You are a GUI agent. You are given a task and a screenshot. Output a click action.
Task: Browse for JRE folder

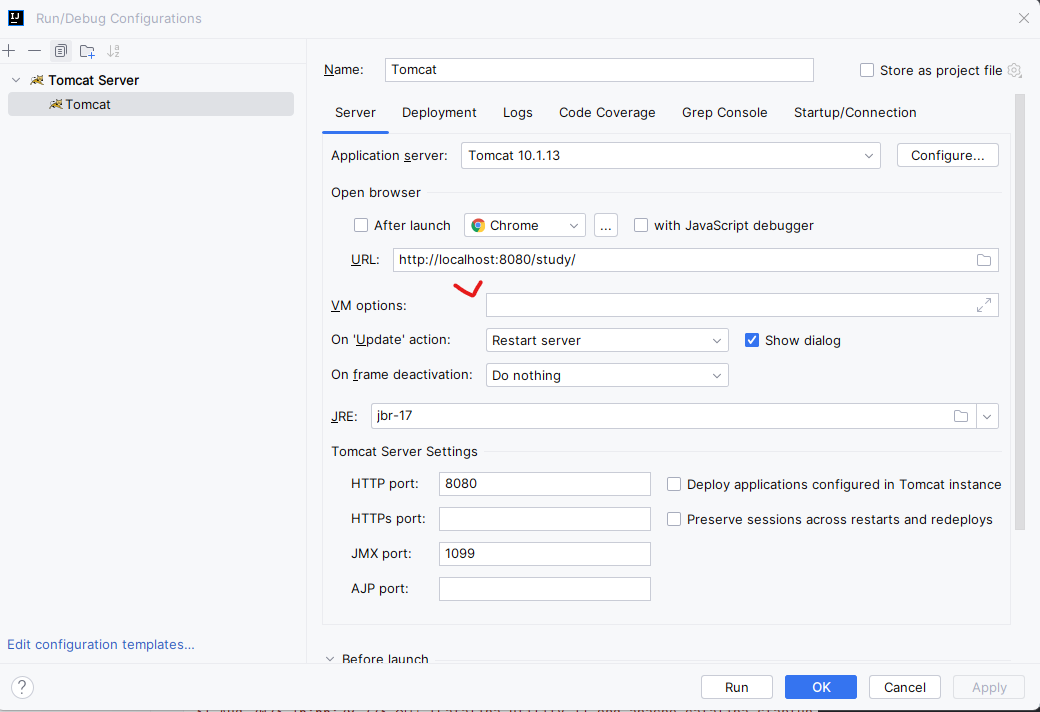coord(960,416)
